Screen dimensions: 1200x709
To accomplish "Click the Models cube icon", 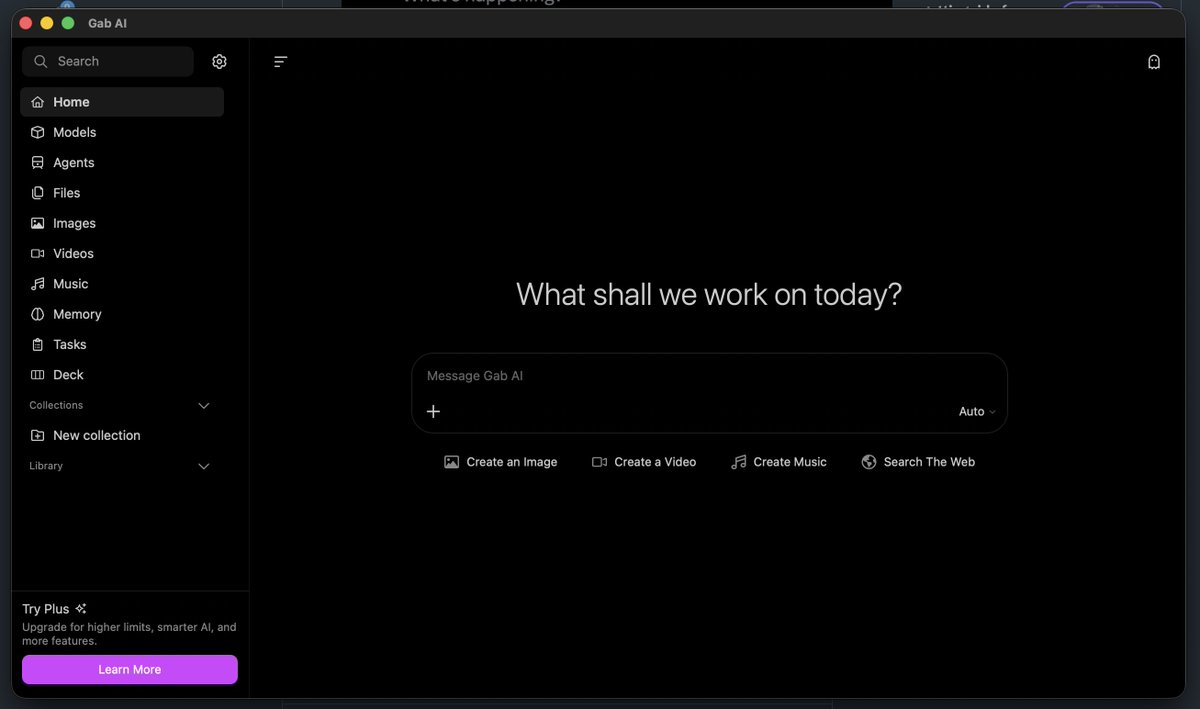I will tap(38, 132).
